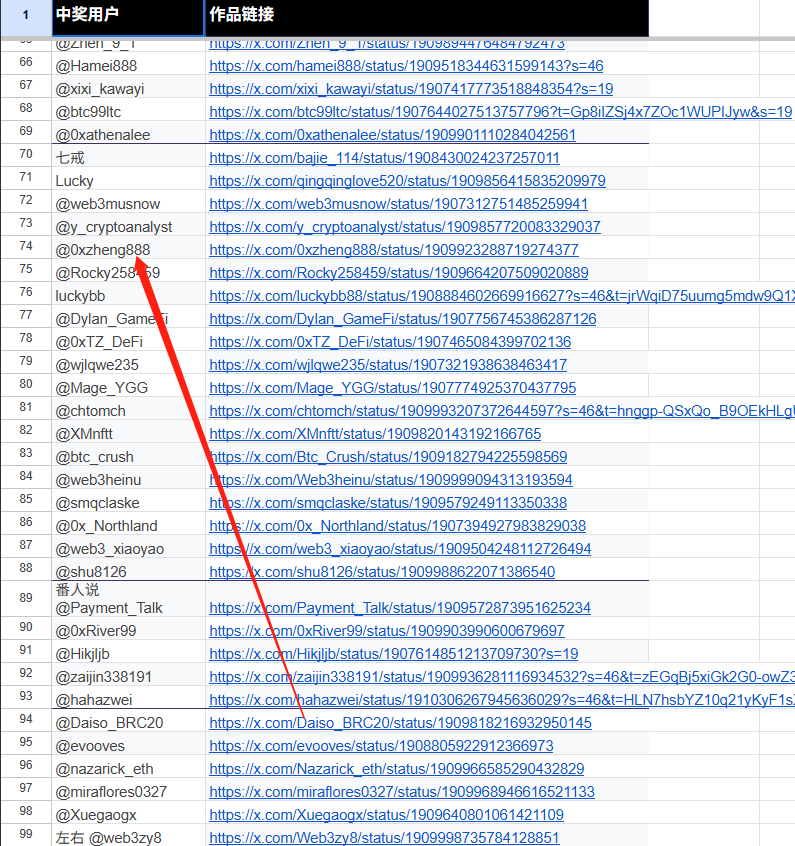Open the web3musnow status link
The width and height of the screenshot is (795, 846).
(x=398, y=204)
